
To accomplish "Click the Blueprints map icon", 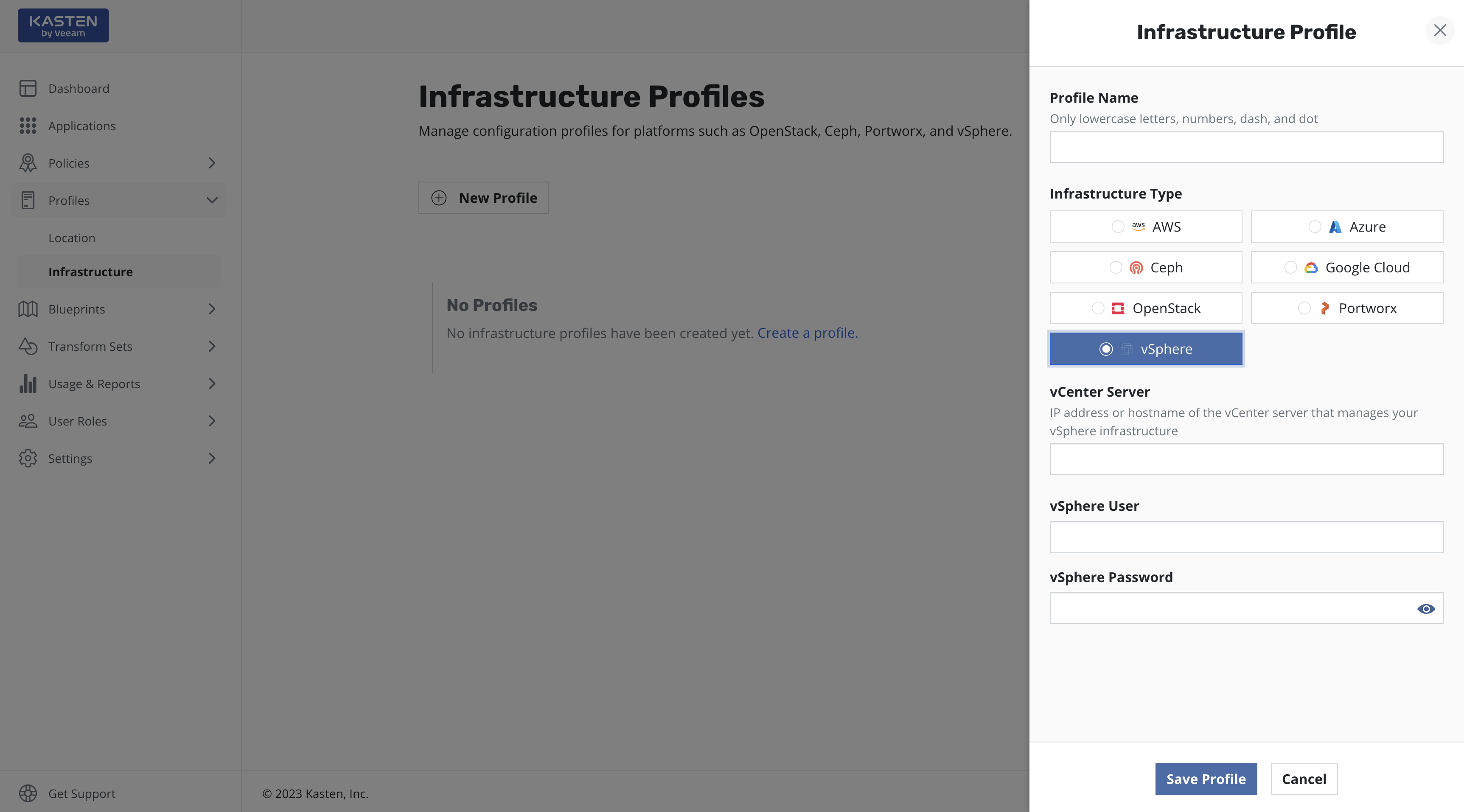I will click(28, 309).
